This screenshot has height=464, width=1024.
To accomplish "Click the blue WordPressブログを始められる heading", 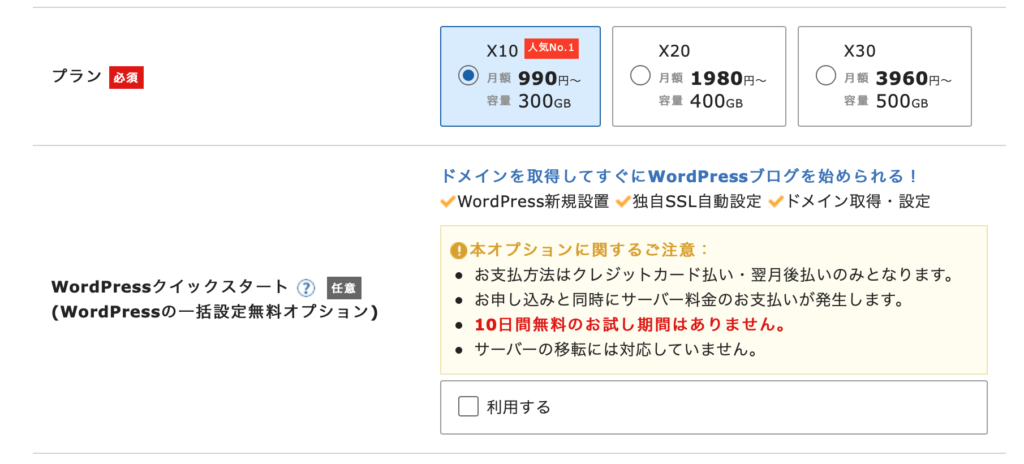I will coord(680,176).
